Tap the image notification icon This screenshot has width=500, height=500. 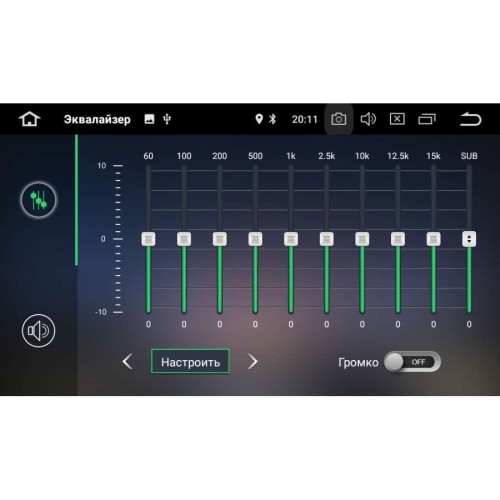pos(149,119)
